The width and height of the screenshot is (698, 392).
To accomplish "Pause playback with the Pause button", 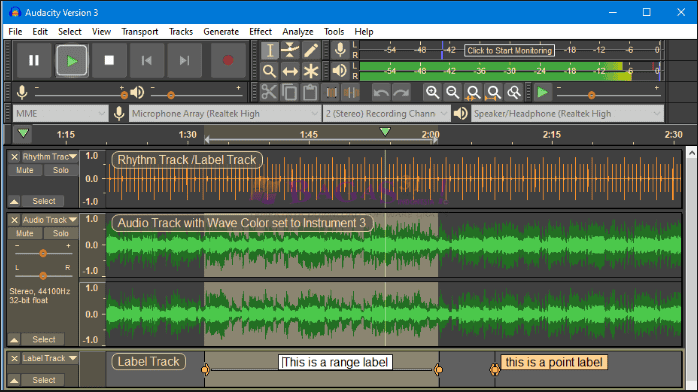I will [34, 60].
